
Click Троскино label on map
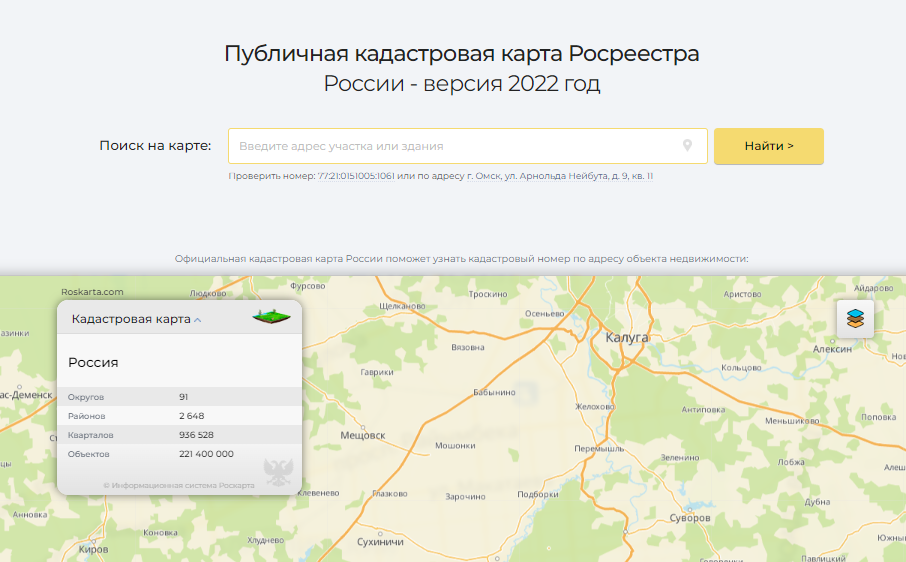[x=488, y=294]
